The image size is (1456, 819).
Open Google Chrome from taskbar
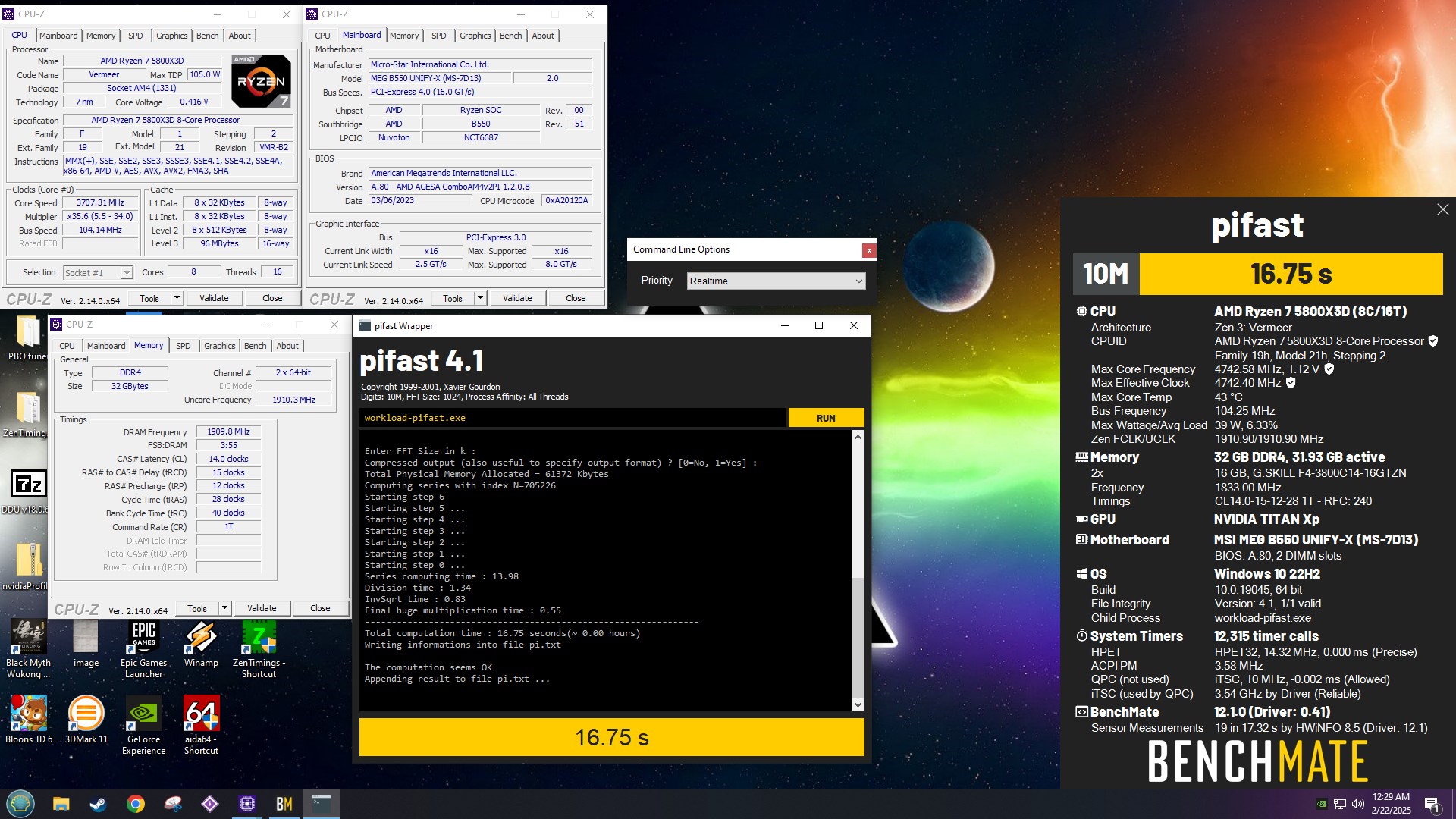136,804
